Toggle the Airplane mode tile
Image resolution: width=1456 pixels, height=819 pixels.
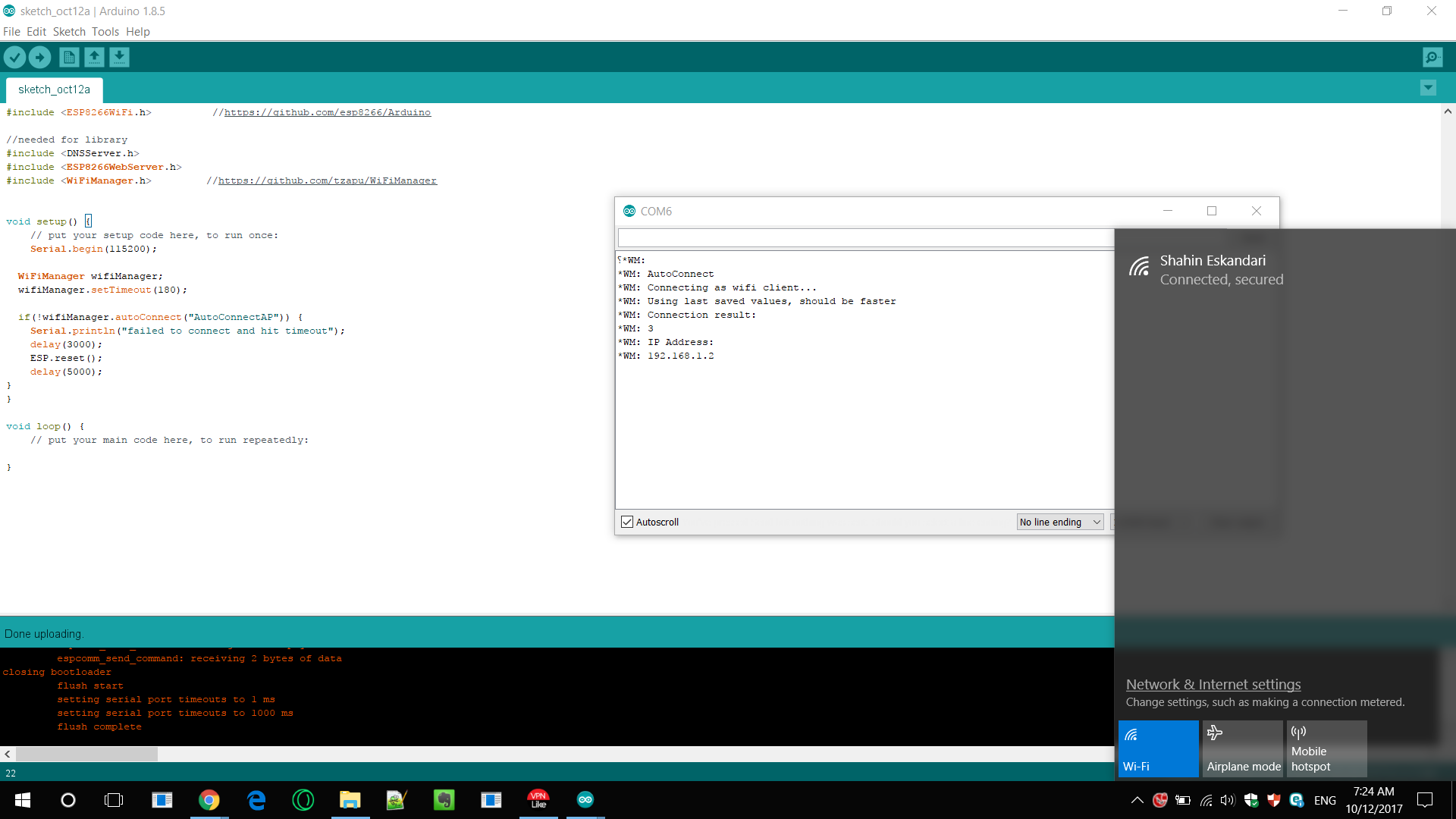(1242, 748)
